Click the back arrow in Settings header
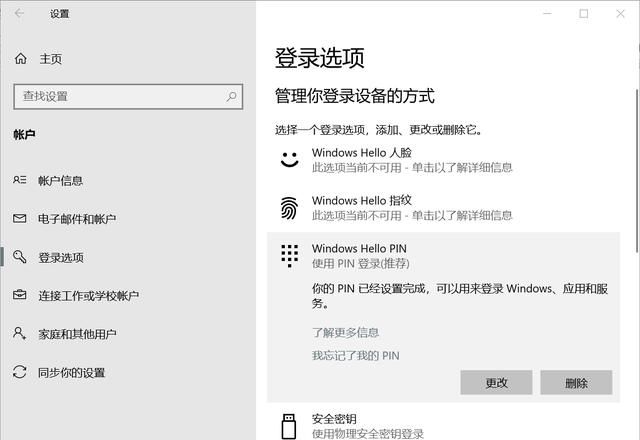The width and height of the screenshot is (640, 440). (19, 13)
